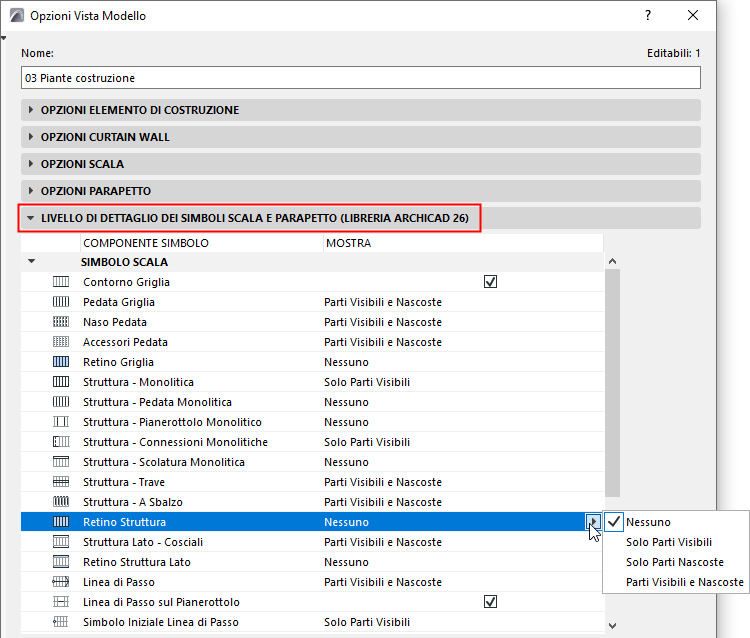750x638 pixels.
Task: Open the Retino Struttura value dropdown arrow
Action: tap(593, 521)
